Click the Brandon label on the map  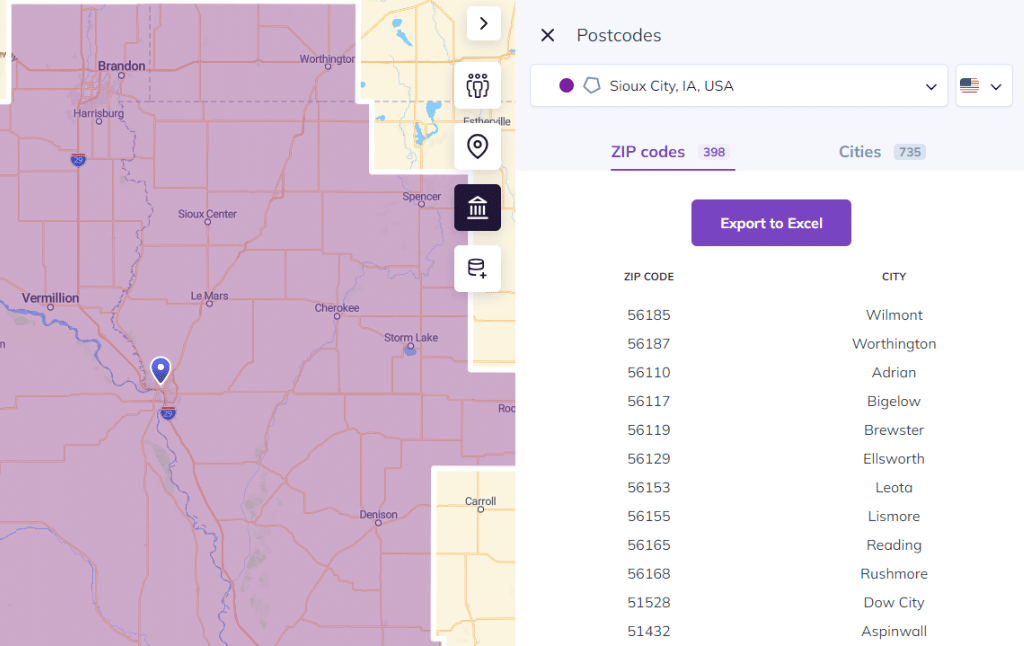[121, 66]
